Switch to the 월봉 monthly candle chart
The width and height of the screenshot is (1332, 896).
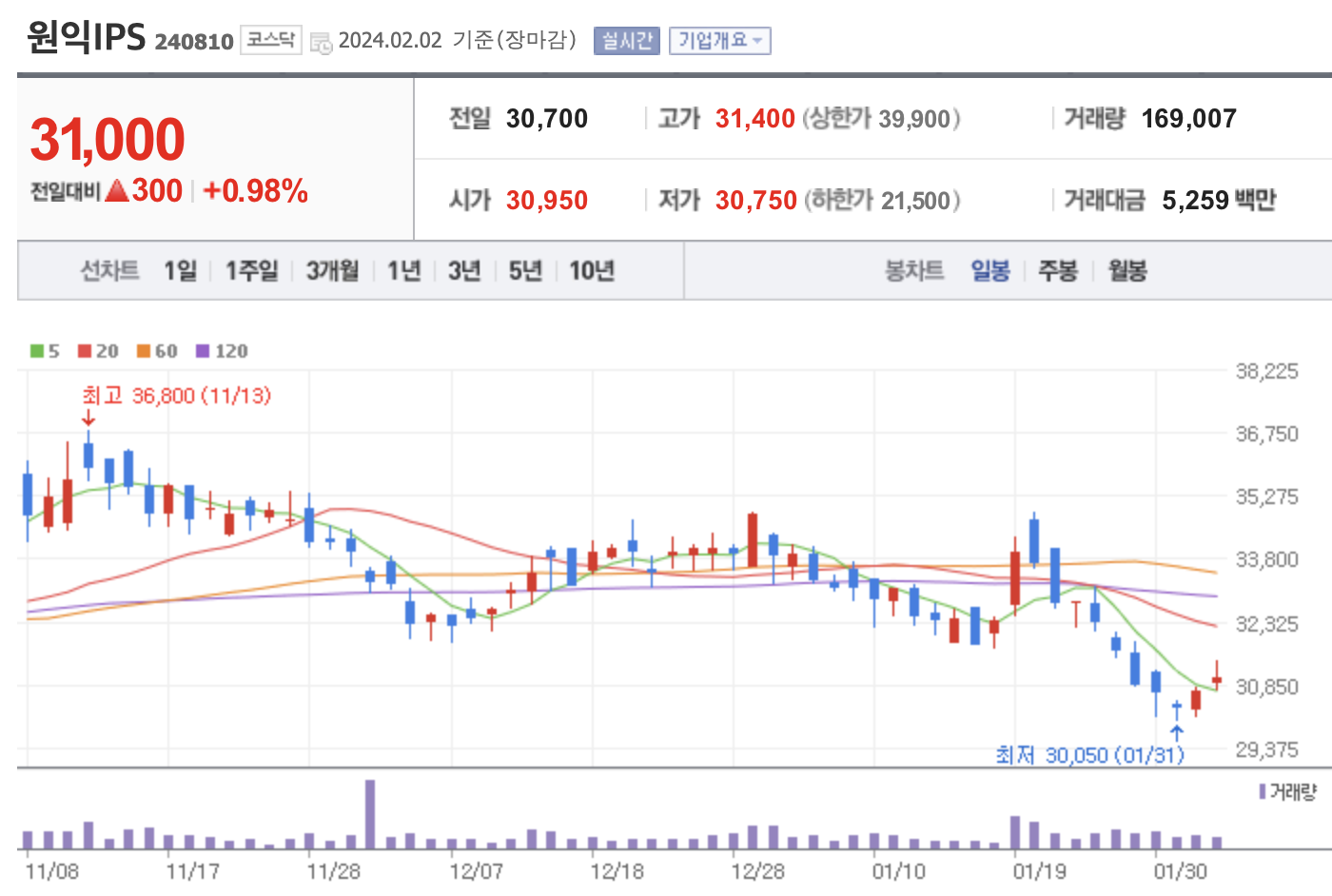(x=1127, y=271)
